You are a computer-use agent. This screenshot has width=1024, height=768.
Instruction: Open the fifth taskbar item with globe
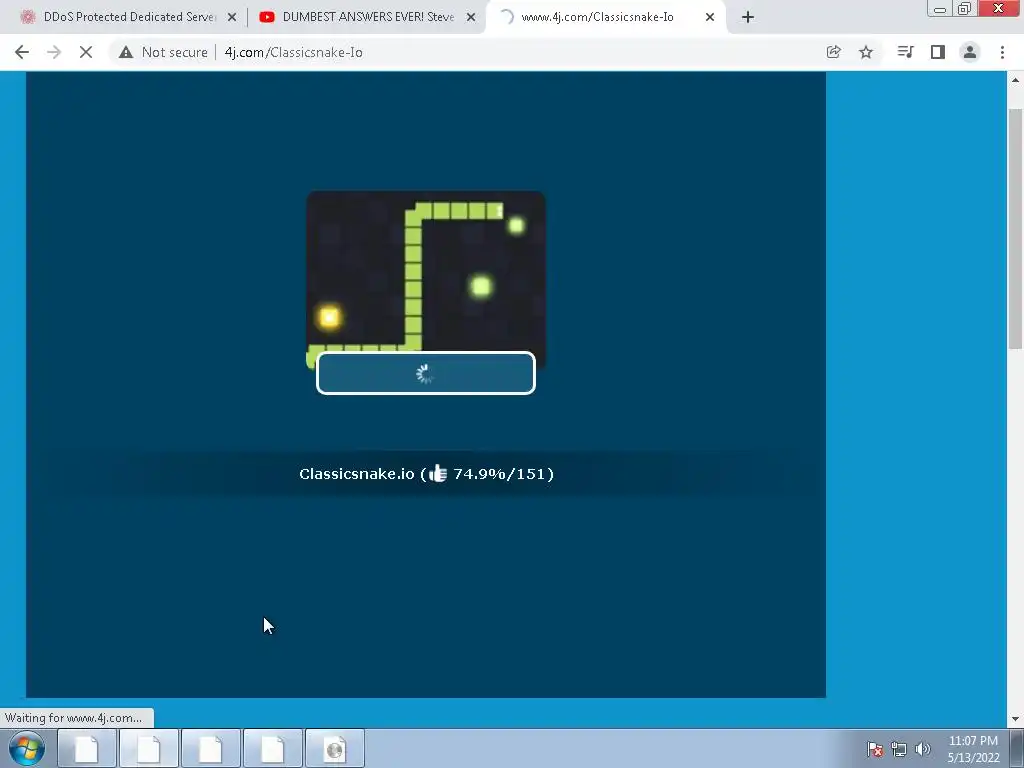click(334, 748)
